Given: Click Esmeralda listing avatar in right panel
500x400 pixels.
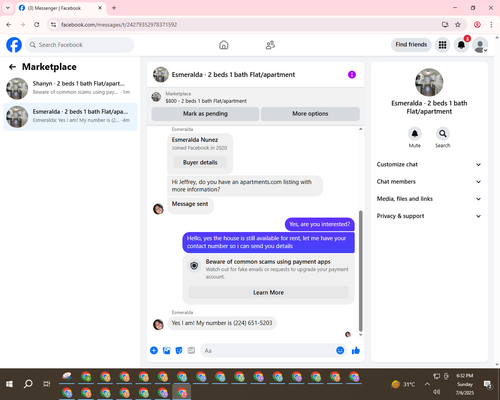Looking at the screenshot, I should click(429, 82).
